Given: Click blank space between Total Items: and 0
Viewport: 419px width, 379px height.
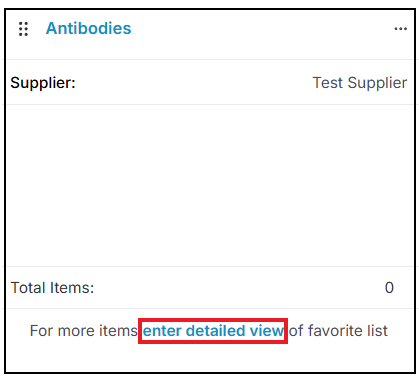Looking at the screenshot, I should [x=239, y=288].
